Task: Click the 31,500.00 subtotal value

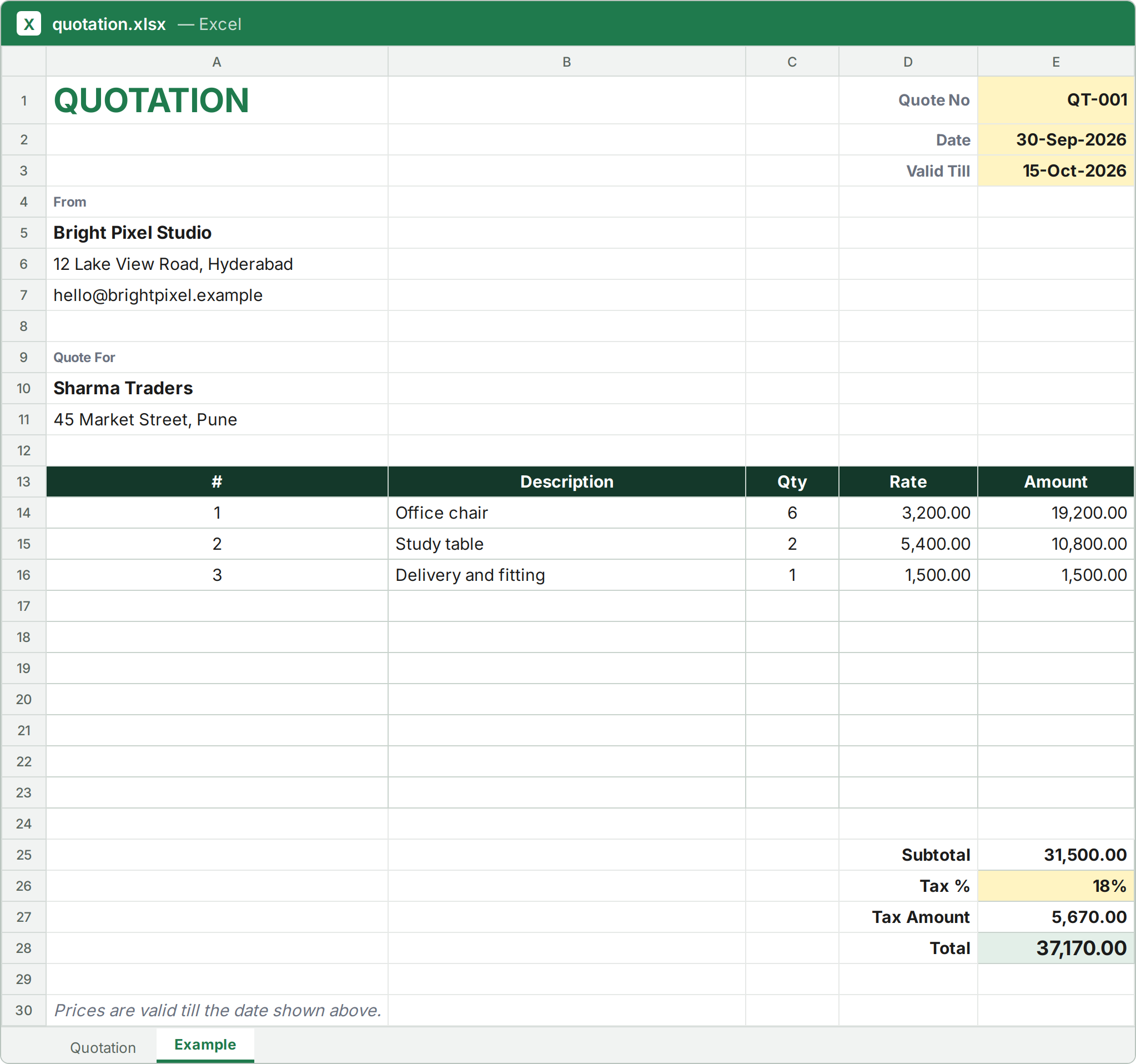Action: 1056,855
